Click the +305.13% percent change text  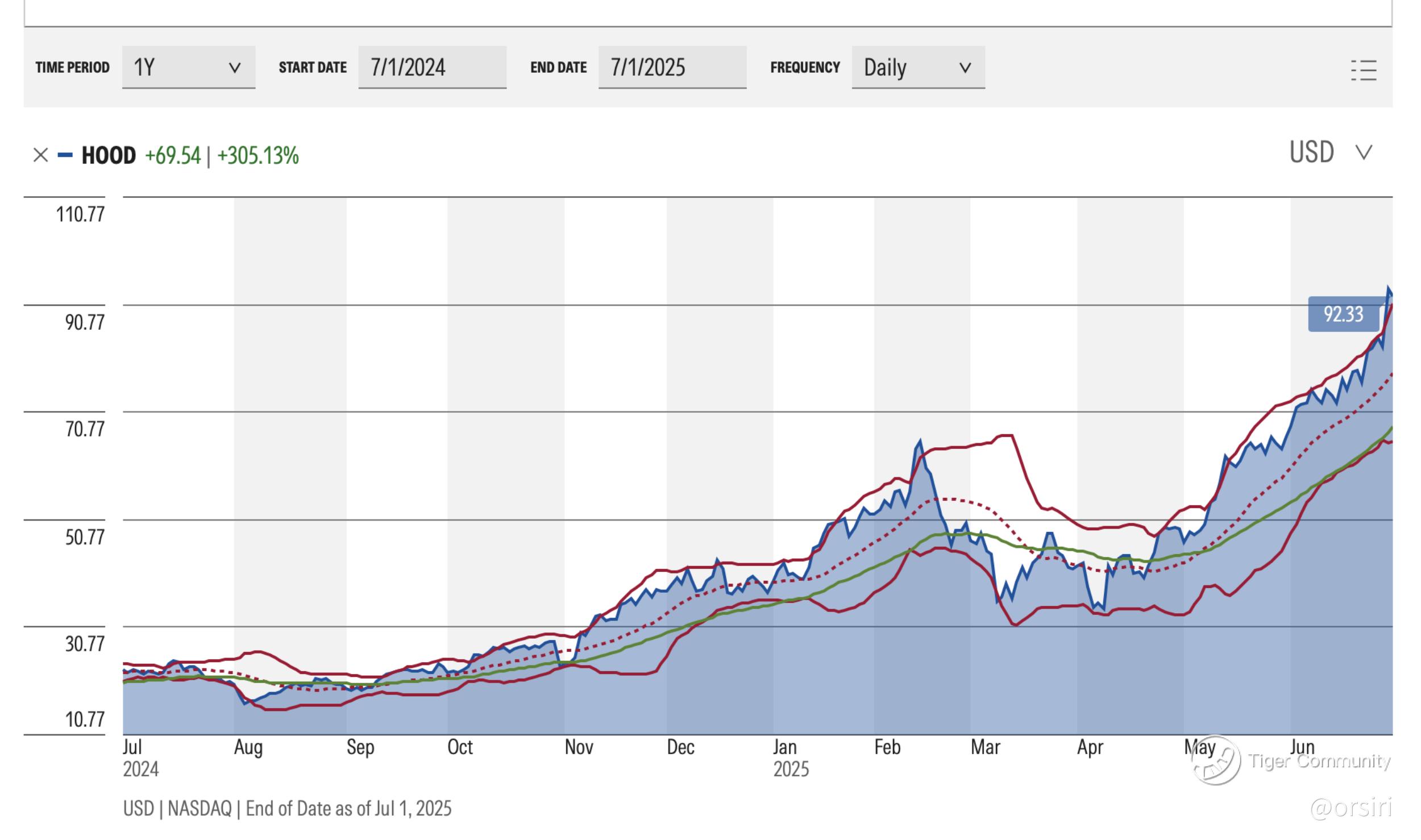(x=257, y=156)
